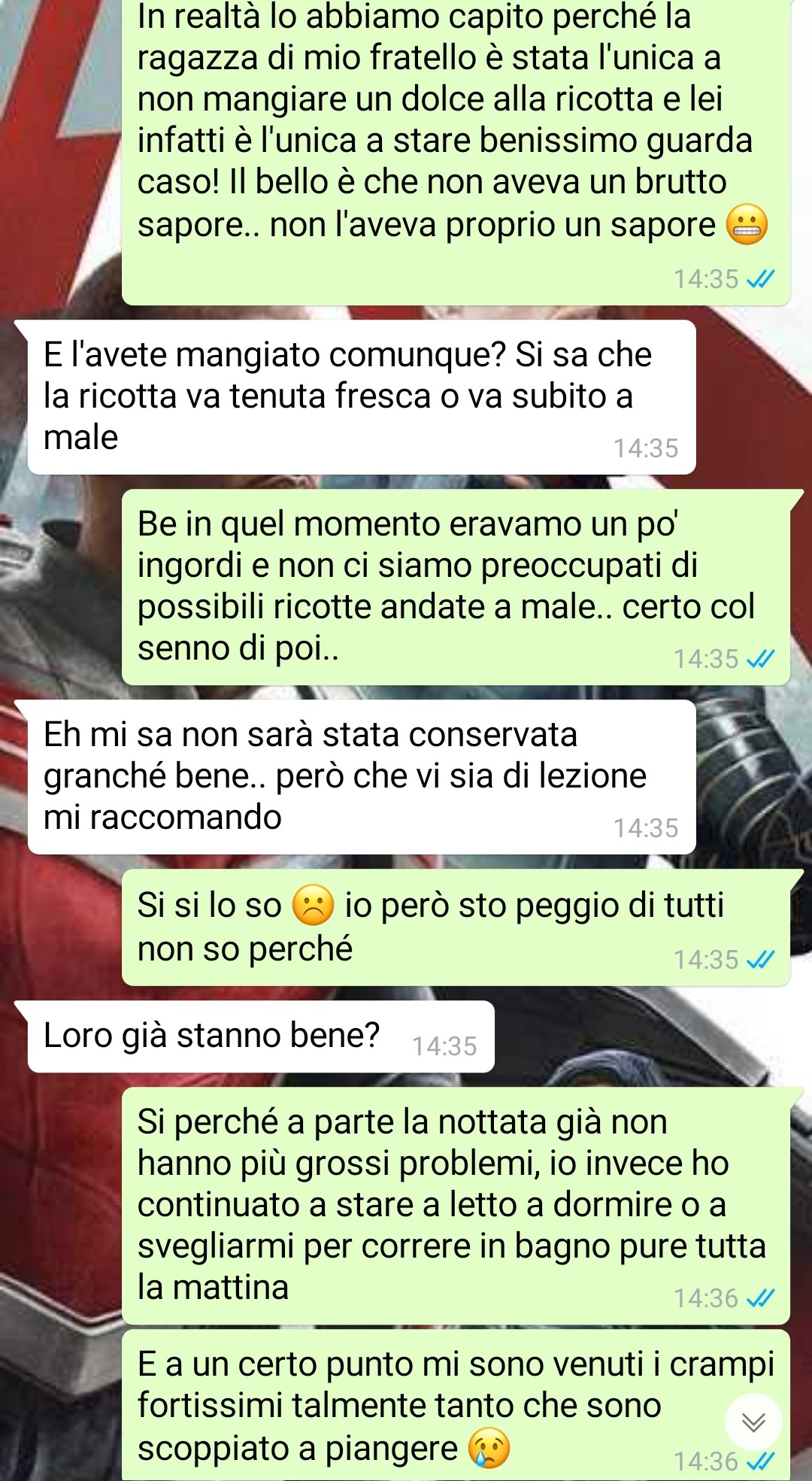Tap the crying emoji after 'scoppiato a piangere'
The height and width of the screenshot is (1481, 812).
click(489, 1448)
